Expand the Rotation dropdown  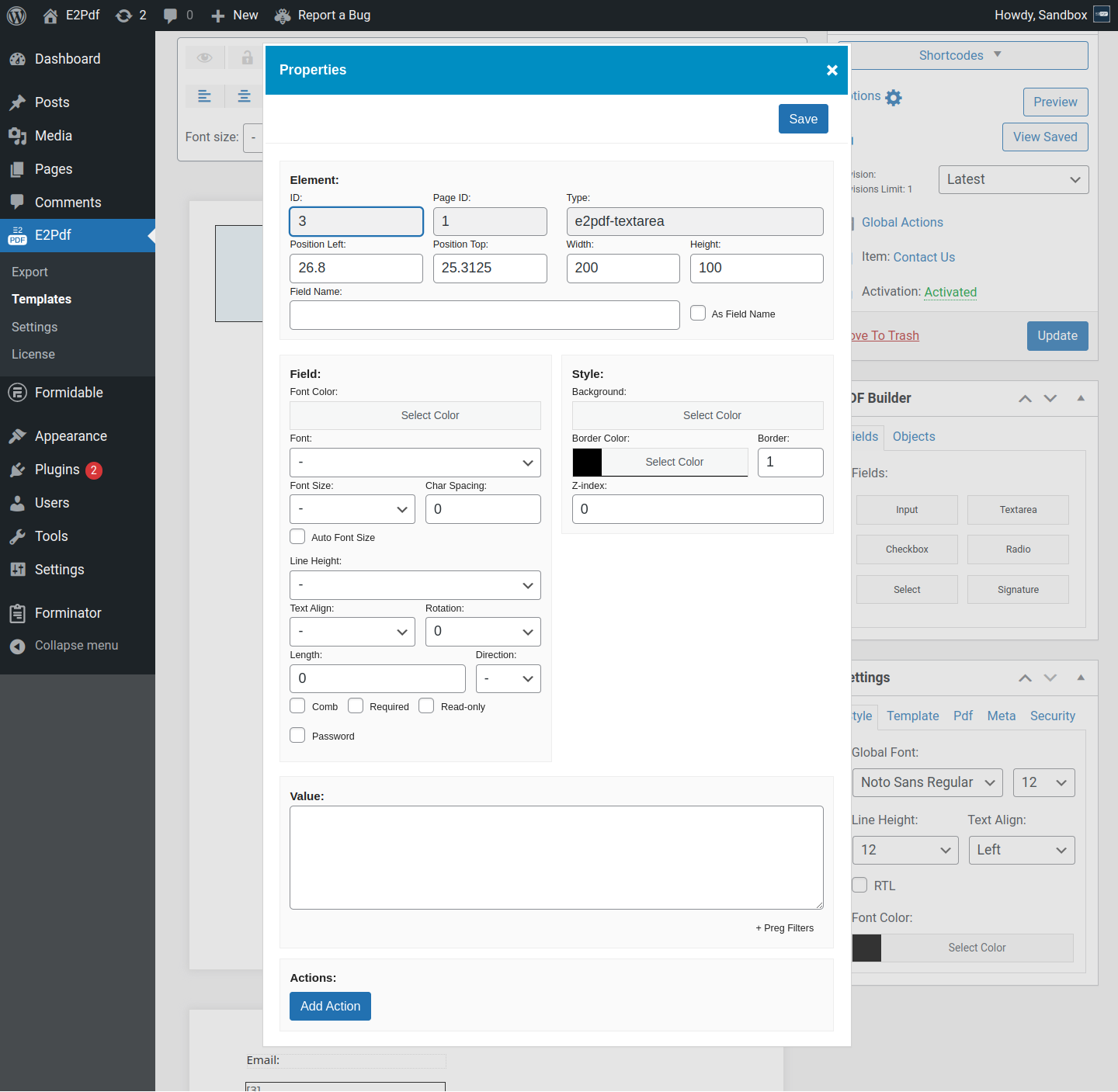482,632
